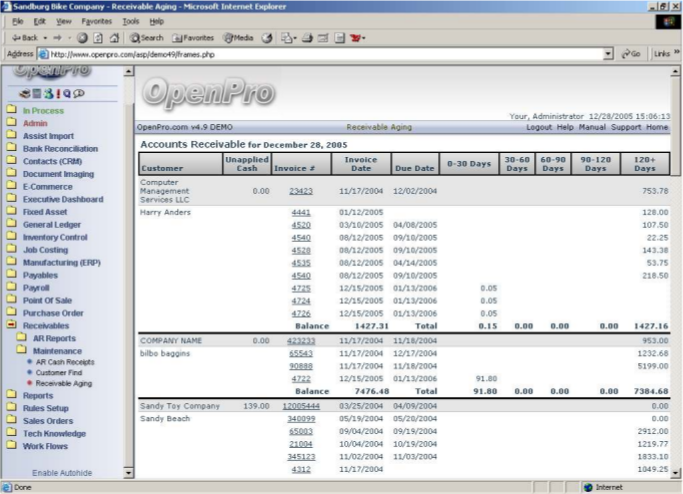The width and height of the screenshot is (683, 494).
Task: Click the Search toolbar button
Action: (146, 37)
